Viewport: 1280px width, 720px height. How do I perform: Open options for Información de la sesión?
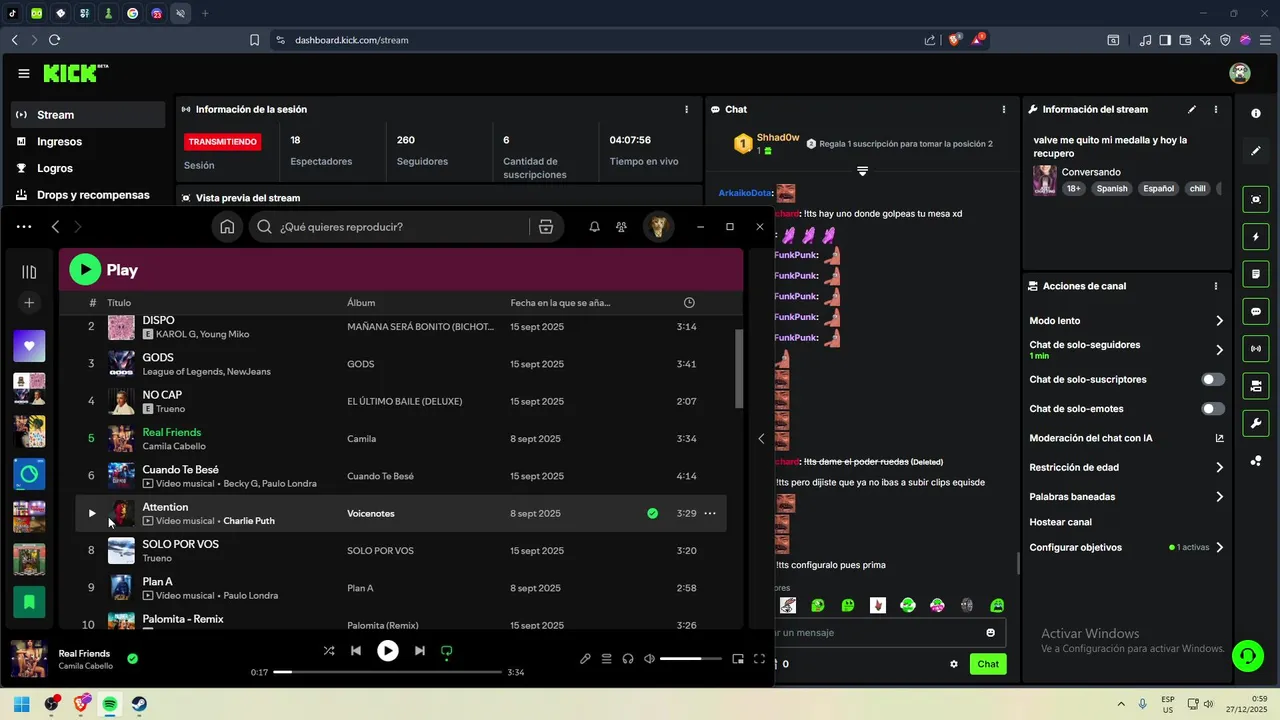pyautogui.click(x=686, y=109)
